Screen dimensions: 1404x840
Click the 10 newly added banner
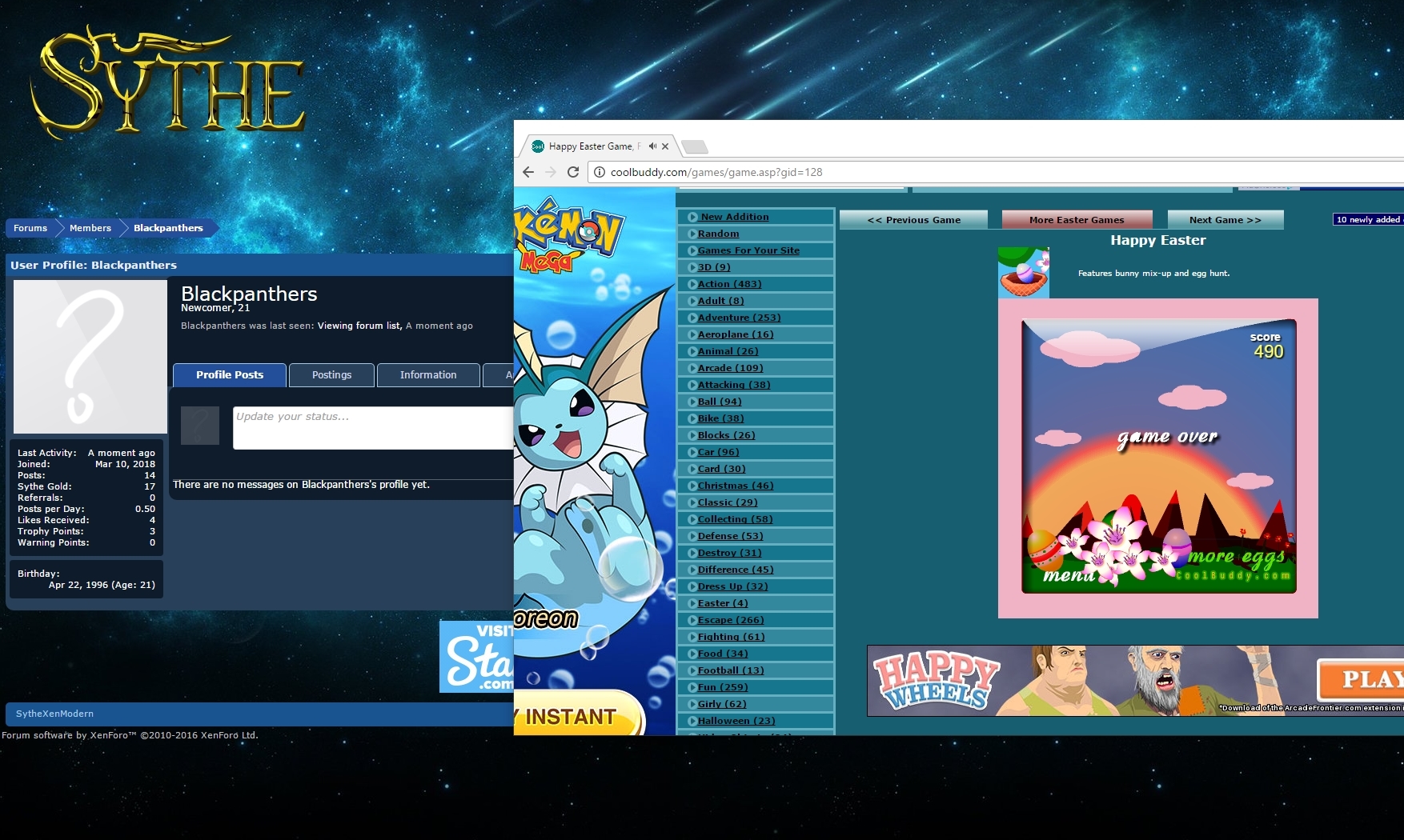click(x=1368, y=219)
